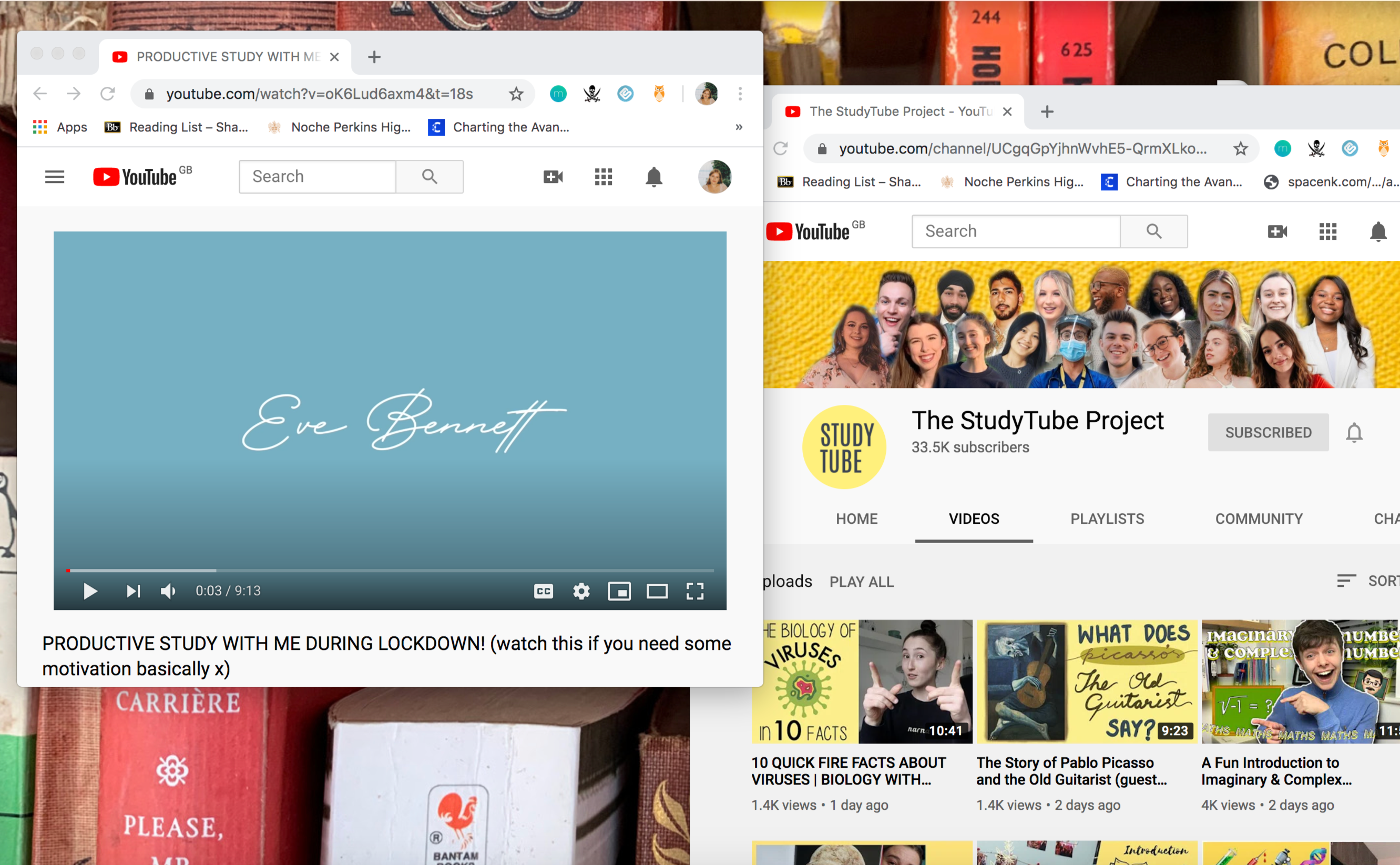The width and height of the screenshot is (1400, 865).
Task: Bookmark the StudyTube channel page with star
Action: pos(1240,149)
